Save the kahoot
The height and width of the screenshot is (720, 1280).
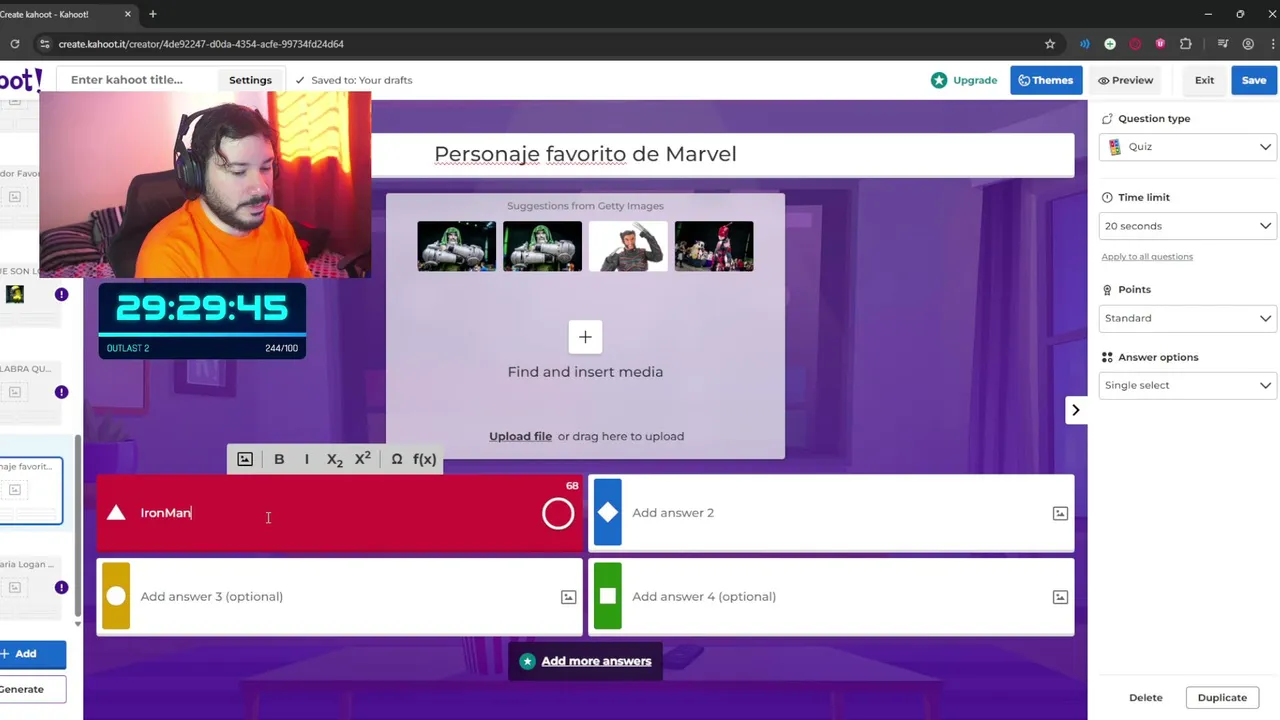click(1254, 80)
